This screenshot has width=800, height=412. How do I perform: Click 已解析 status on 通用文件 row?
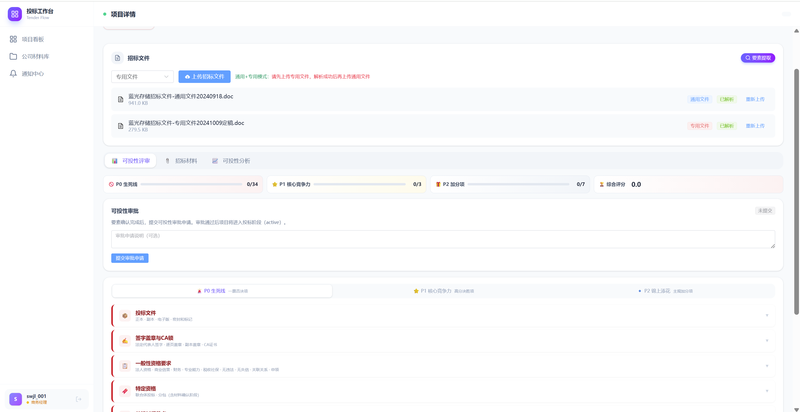coord(727,99)
